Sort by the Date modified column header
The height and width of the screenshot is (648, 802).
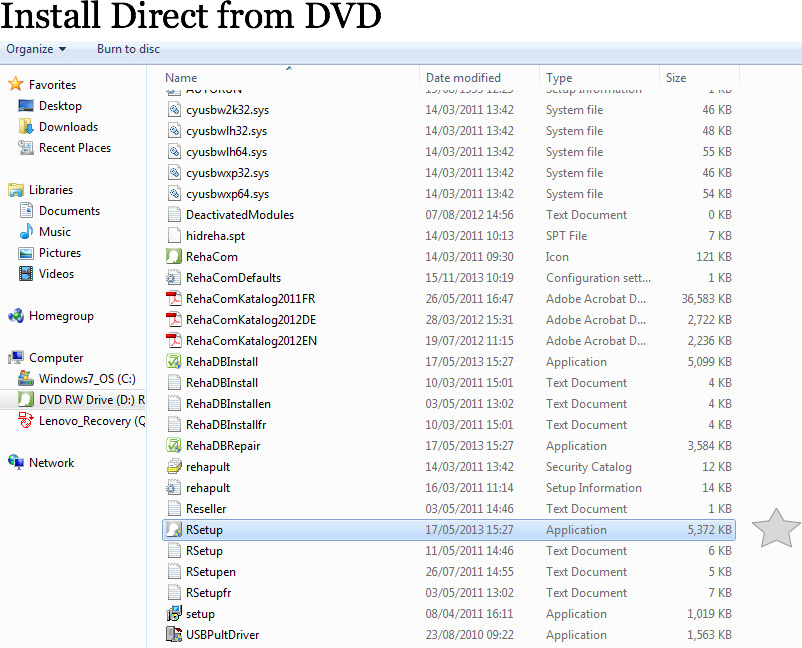point(463,78)
